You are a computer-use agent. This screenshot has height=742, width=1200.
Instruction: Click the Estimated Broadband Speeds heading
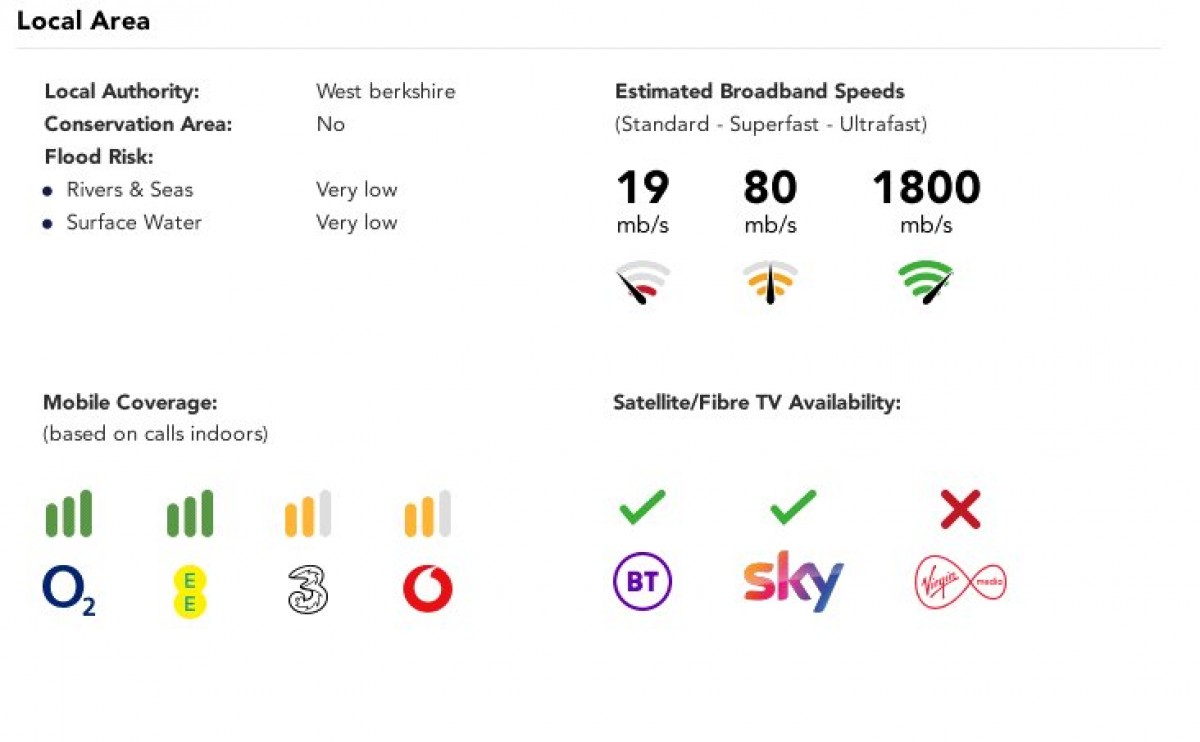pos(759,91)
